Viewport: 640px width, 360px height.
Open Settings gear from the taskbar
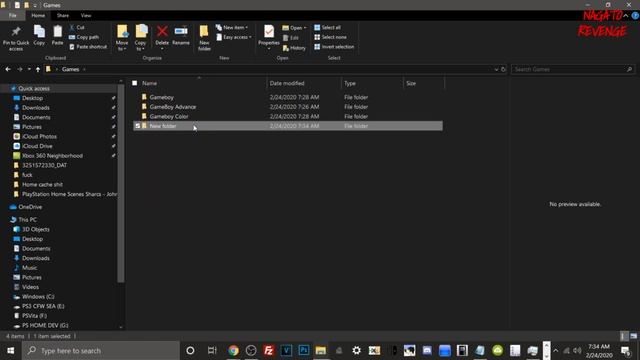[356, 351]
